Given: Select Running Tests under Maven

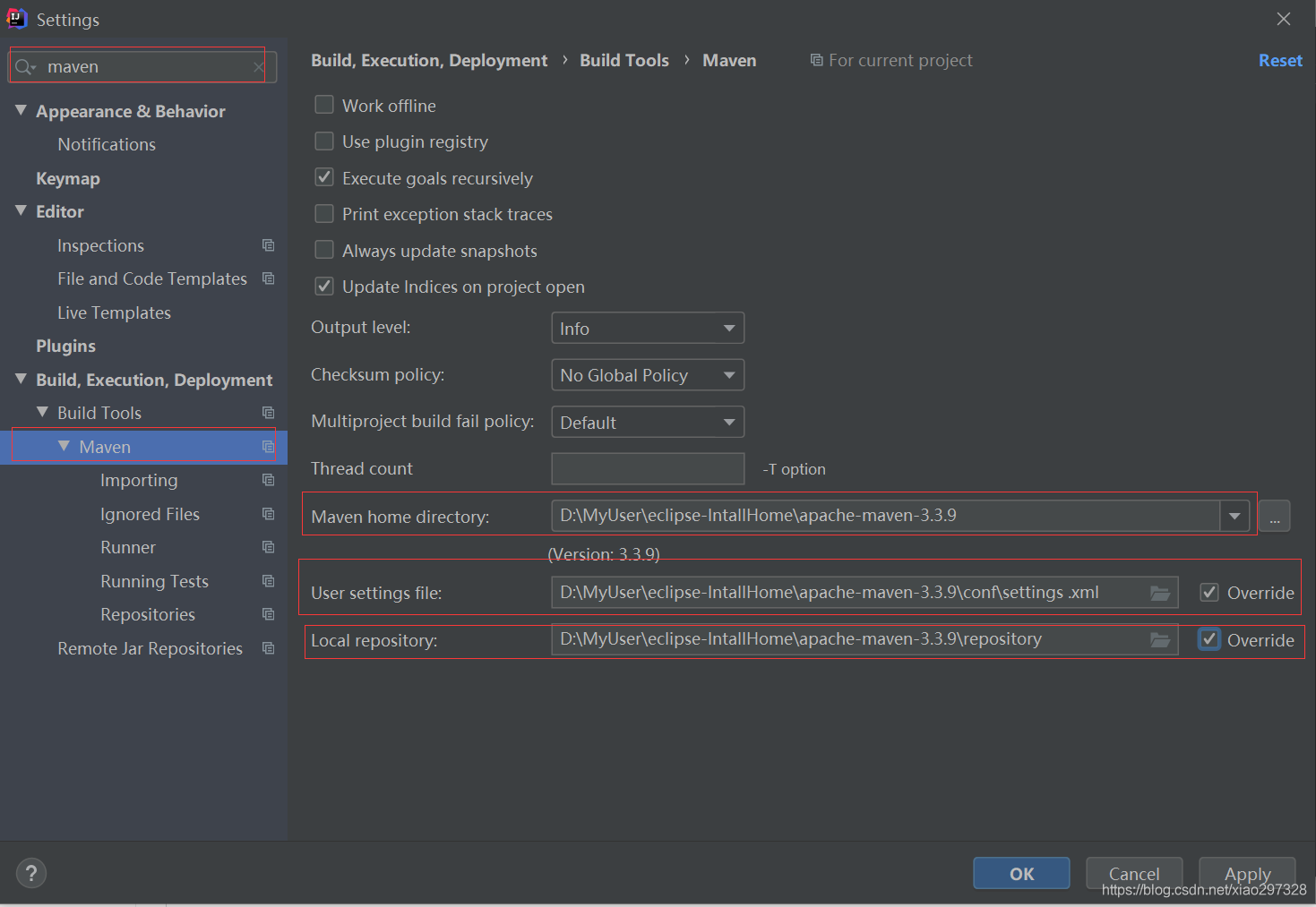Looking at the screenshot, I should [154, 581].
